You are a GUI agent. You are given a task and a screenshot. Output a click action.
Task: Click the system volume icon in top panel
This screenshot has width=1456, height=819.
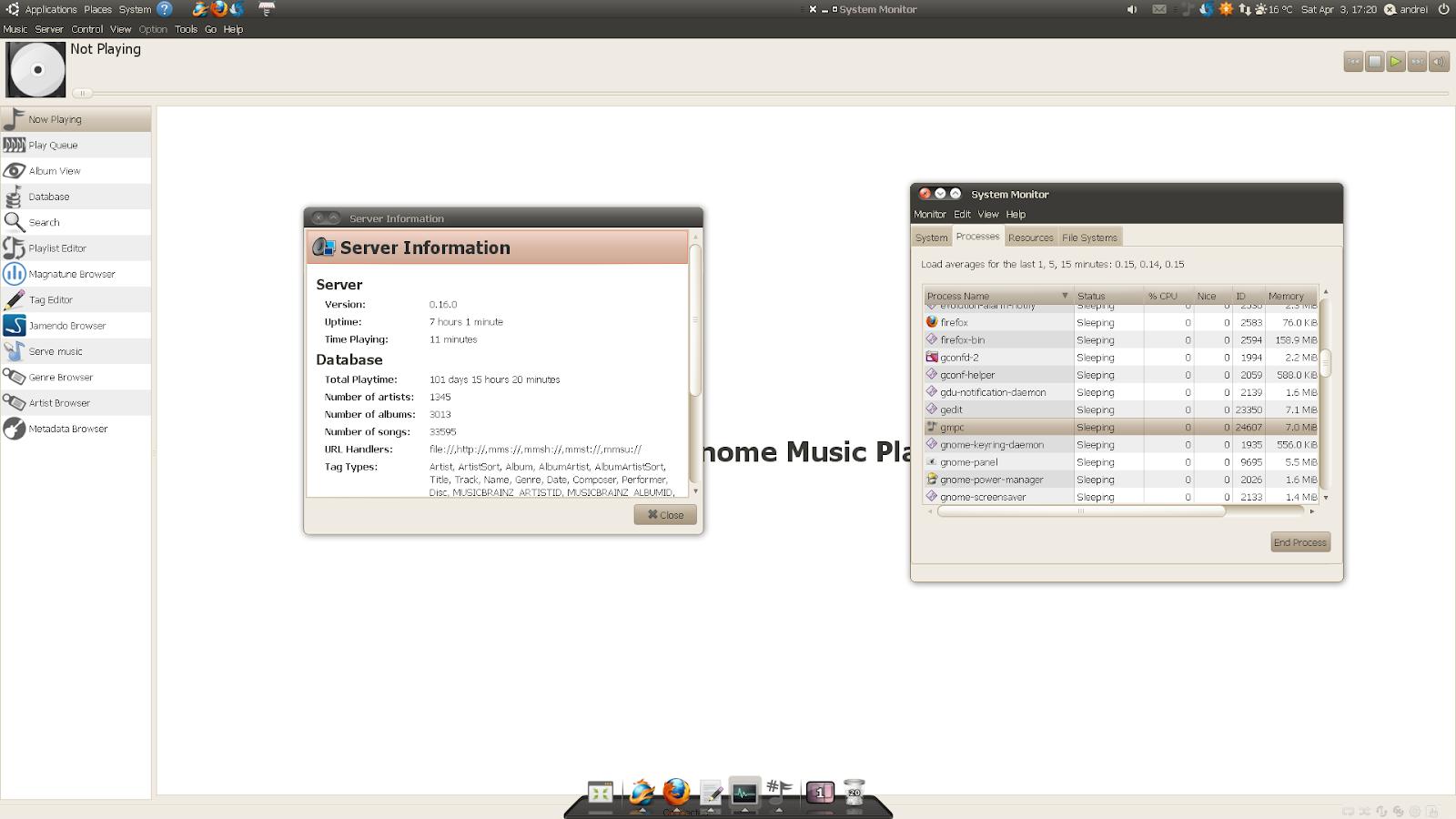click(x=1132, y=9)
